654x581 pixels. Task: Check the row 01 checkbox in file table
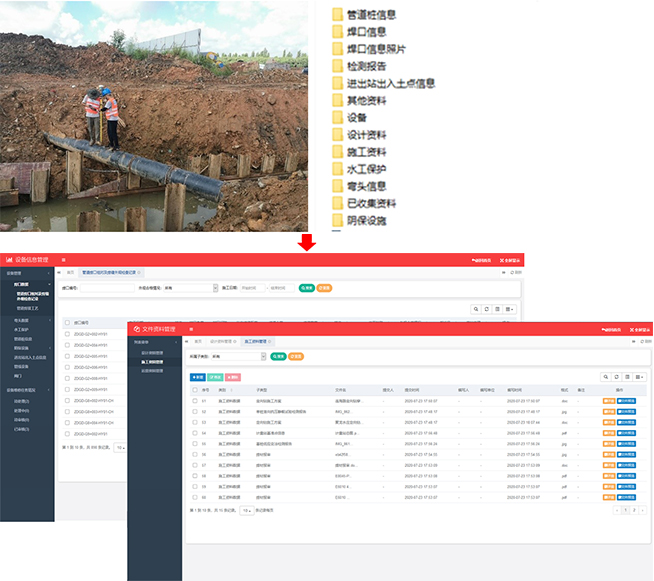pyautogui.click(x=194, y=401)
